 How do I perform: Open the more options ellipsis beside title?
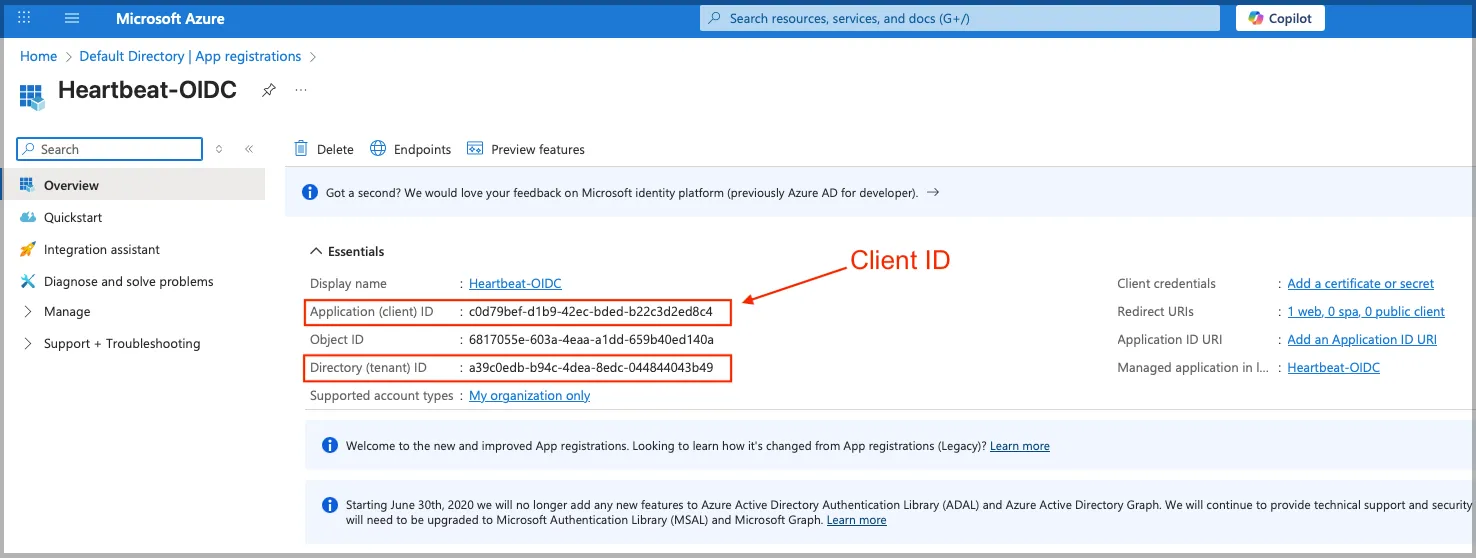tap(301, 90)
